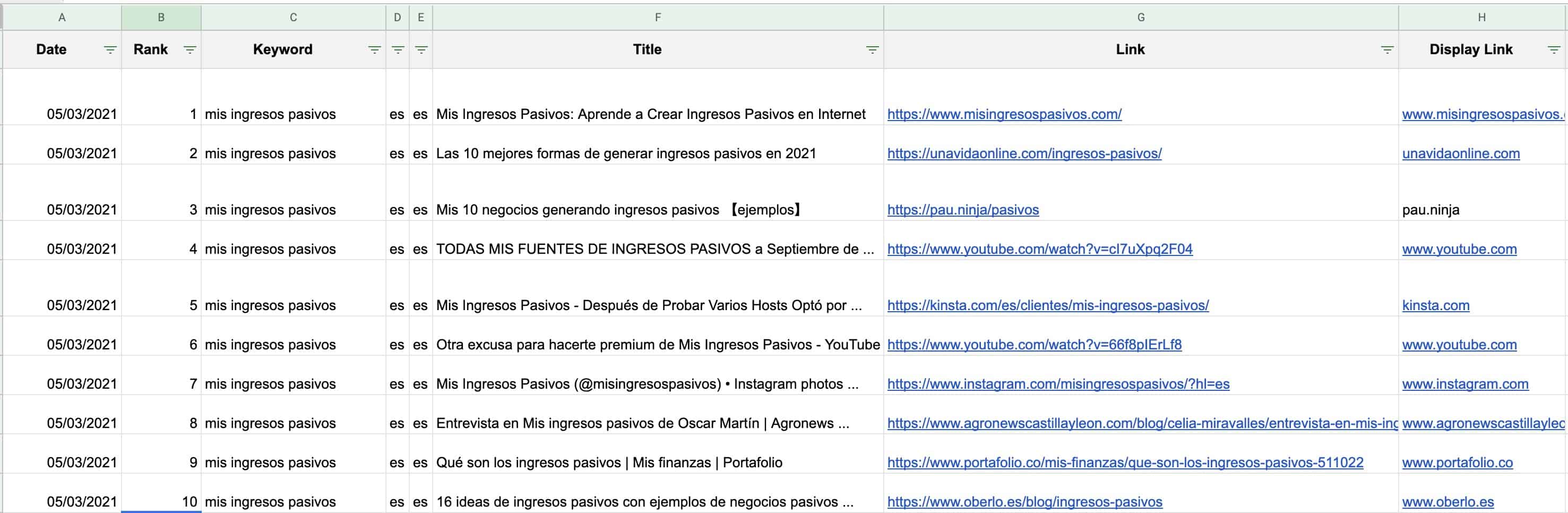Screen dimensions: 1568x513
Task: Select the keyword cell in rank 3 row
Action: (x=294, y=193)
